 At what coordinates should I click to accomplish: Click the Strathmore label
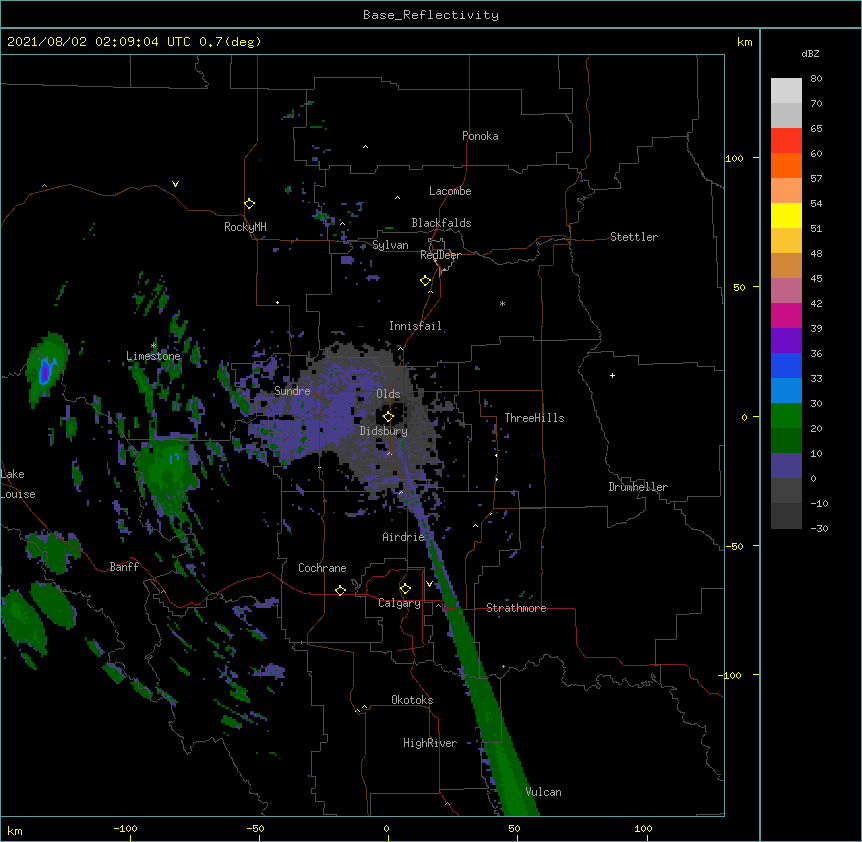(x=516, y=608)
